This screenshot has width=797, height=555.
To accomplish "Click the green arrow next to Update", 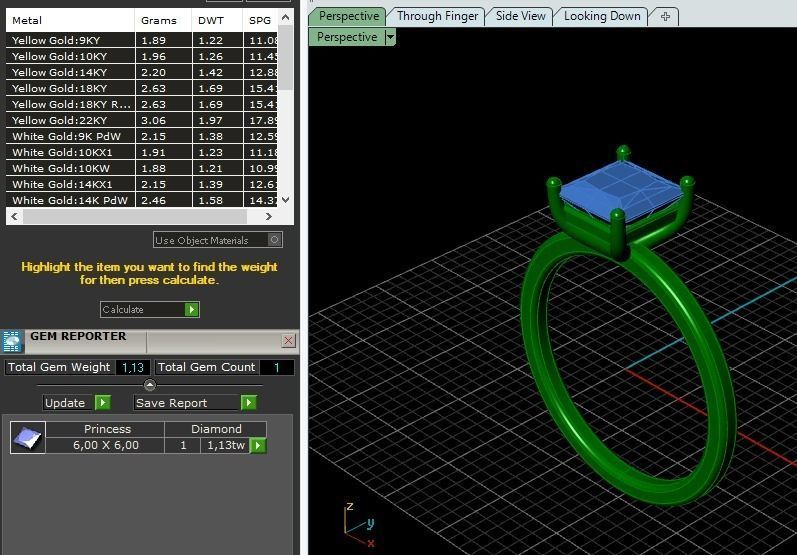I will [x=103, y=403].
